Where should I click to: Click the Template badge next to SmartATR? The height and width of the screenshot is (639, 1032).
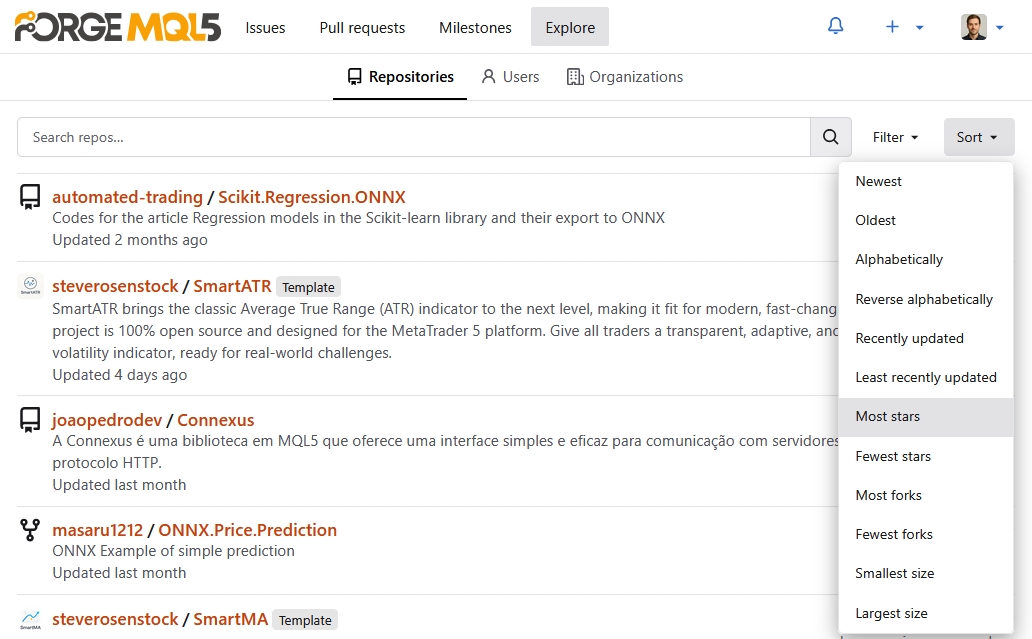click(308, 287)
